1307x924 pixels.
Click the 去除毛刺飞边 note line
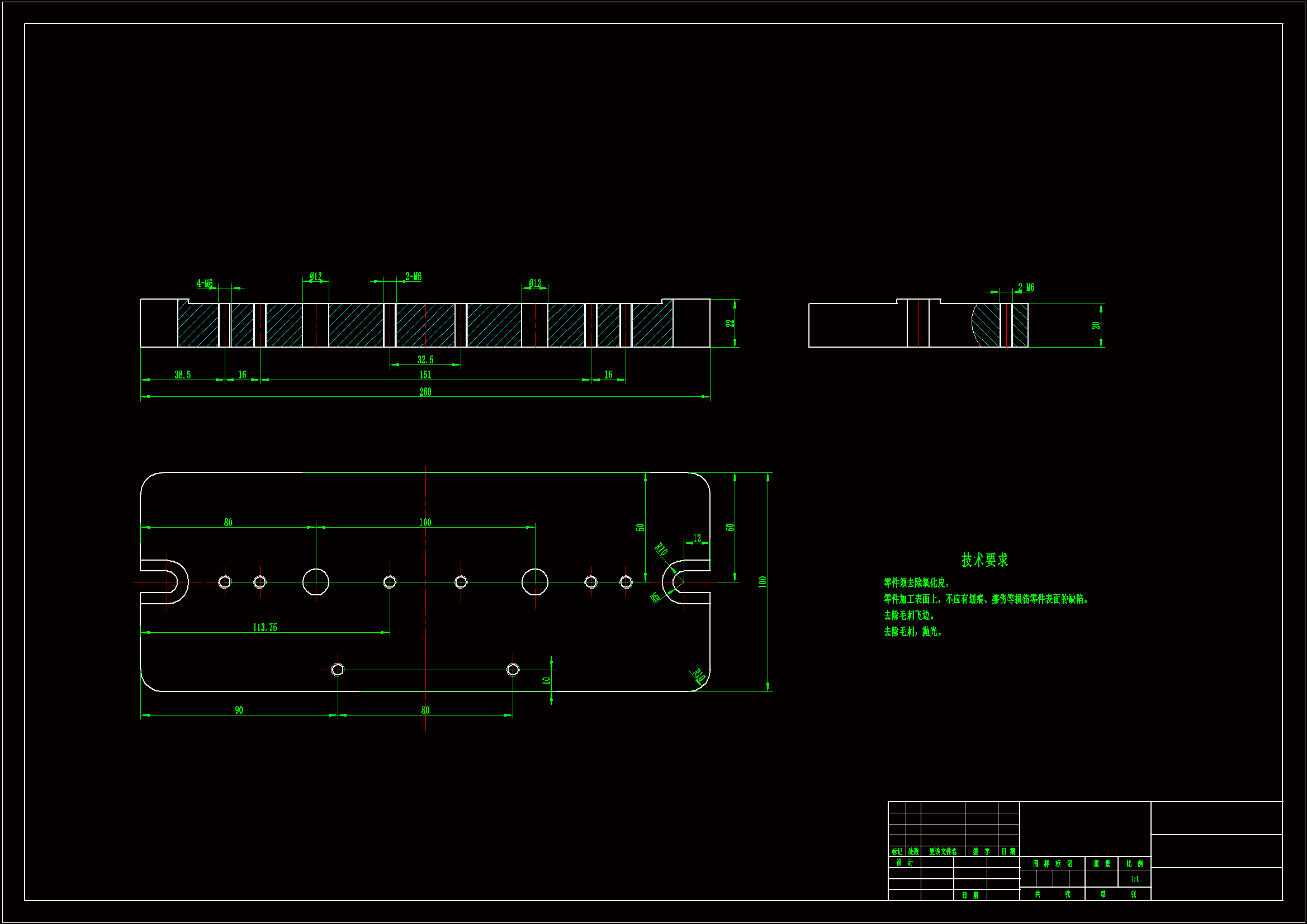click(x=908, y=615)
